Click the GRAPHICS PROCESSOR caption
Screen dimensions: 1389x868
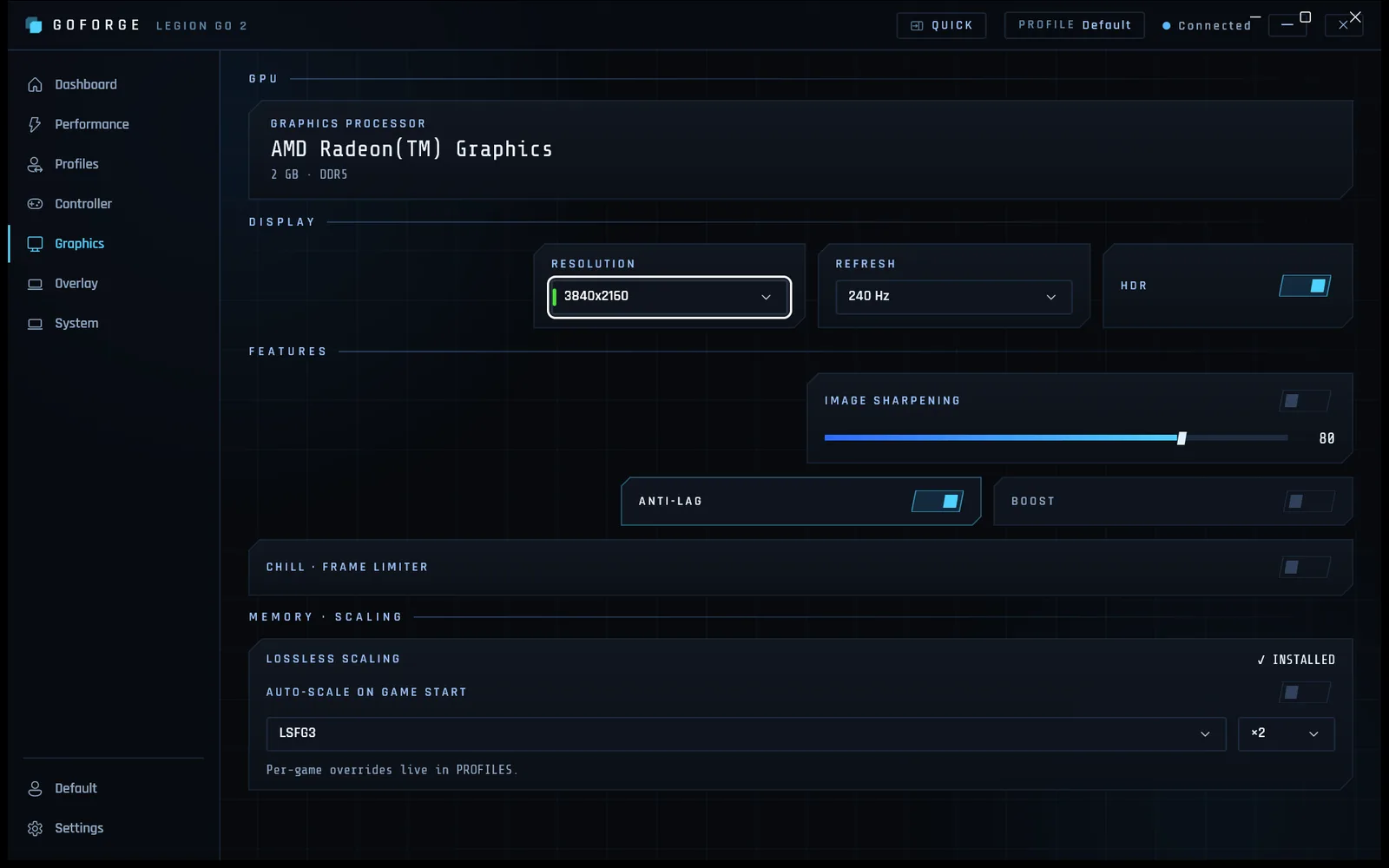348,123
